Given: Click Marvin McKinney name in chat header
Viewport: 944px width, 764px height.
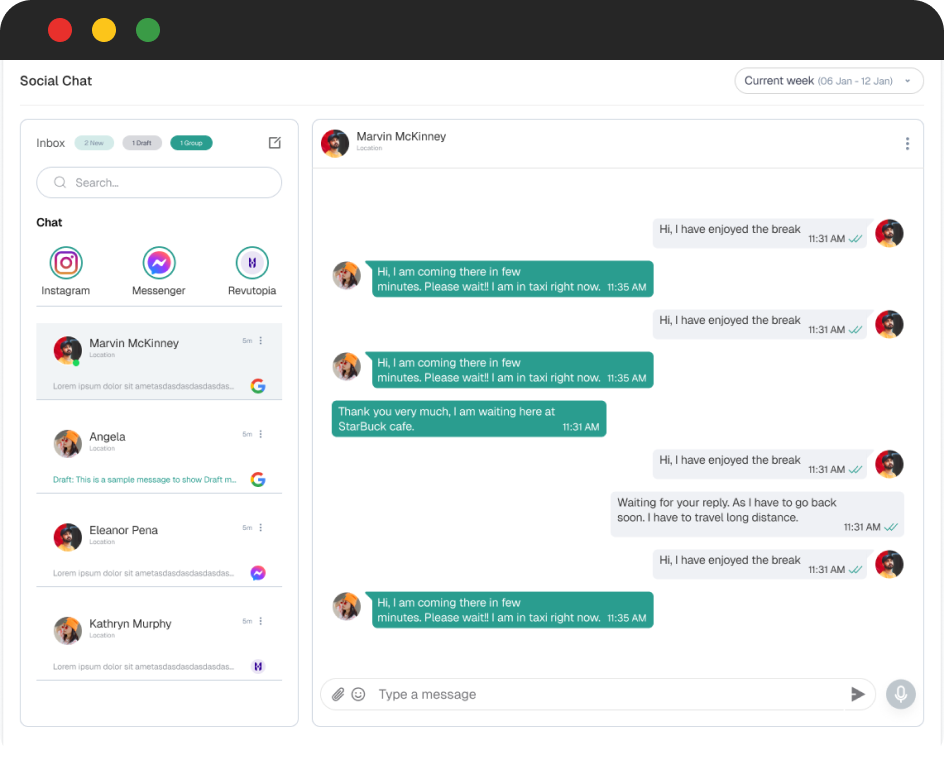Looking at the screenshot, I should coord(401,137).
